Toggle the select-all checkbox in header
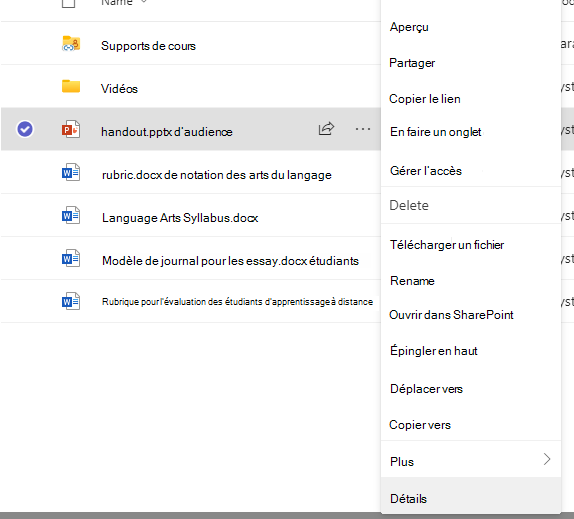 (68, 3)
